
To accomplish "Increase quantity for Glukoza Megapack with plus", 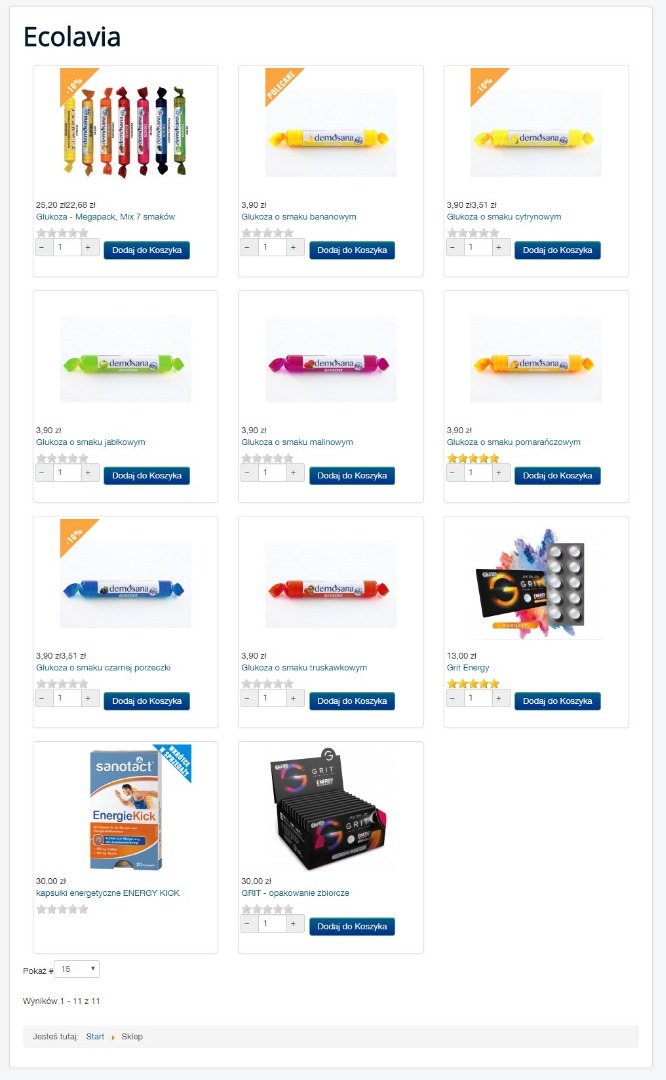I will coord(88,247).
